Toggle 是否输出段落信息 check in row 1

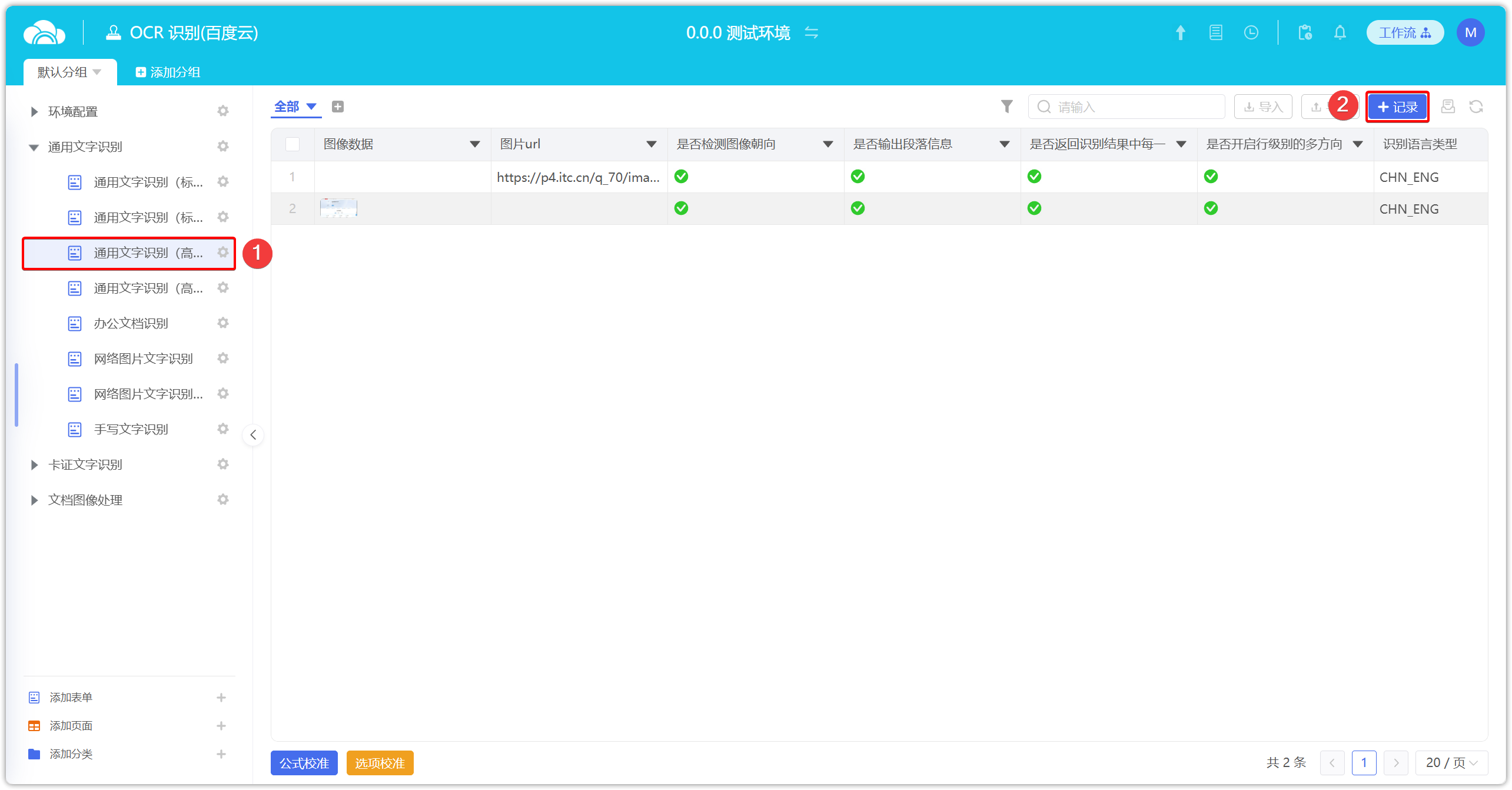coord(858,177)
